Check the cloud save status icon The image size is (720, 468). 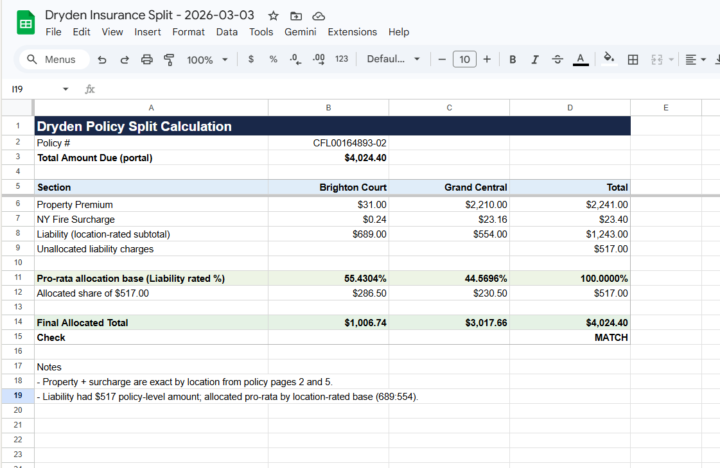(x=318, y=16)
